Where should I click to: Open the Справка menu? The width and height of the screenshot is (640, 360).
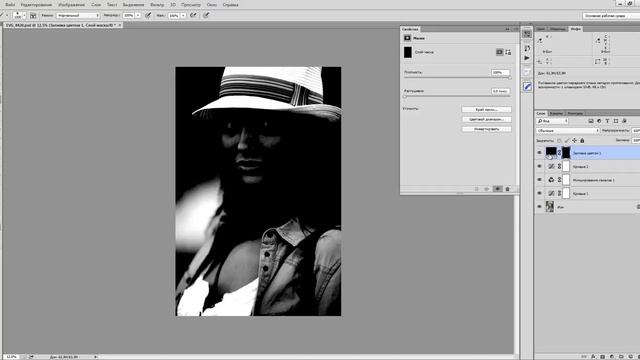(x=231, y=4)
